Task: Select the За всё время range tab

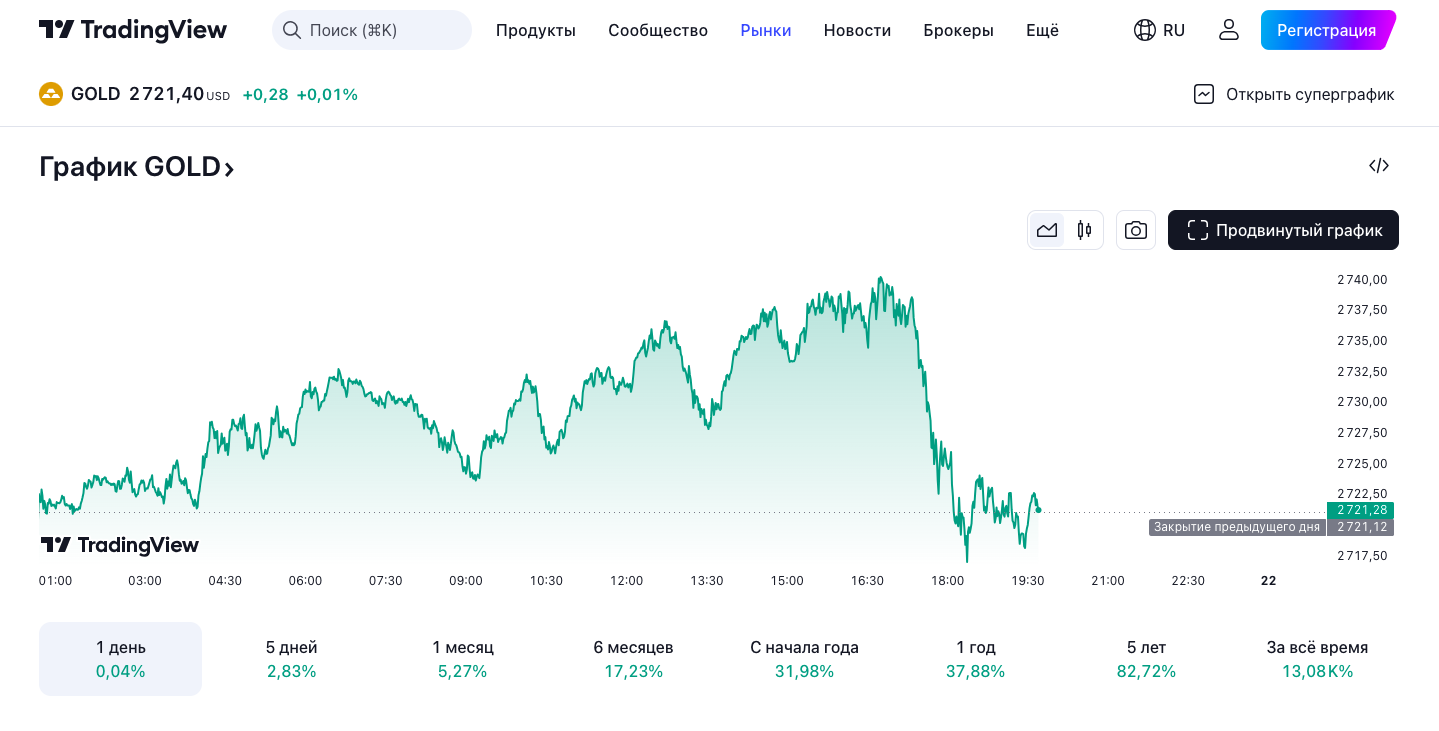Action: [x=1318, y=659]
